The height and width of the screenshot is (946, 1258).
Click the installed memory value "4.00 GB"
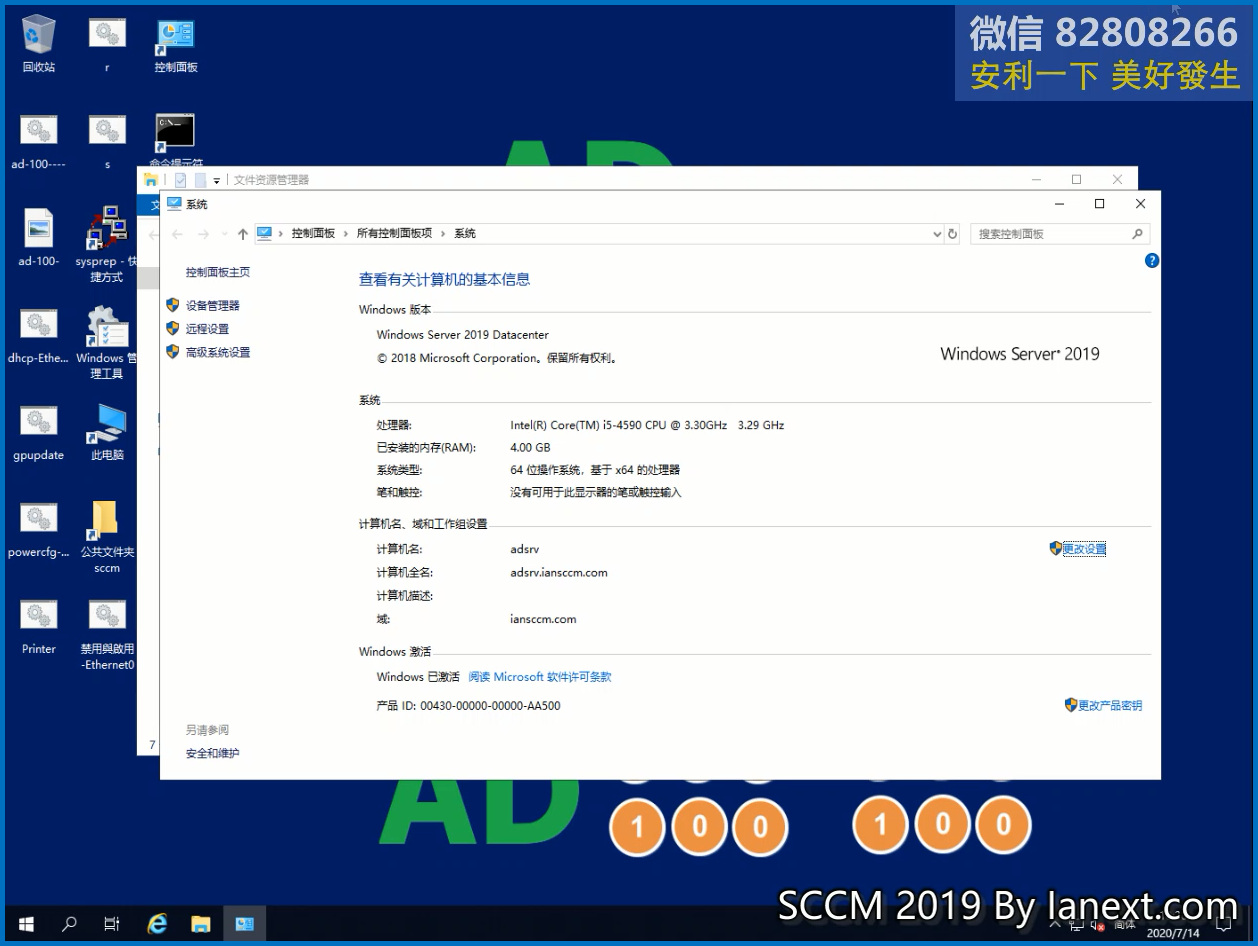coord(530,448)
